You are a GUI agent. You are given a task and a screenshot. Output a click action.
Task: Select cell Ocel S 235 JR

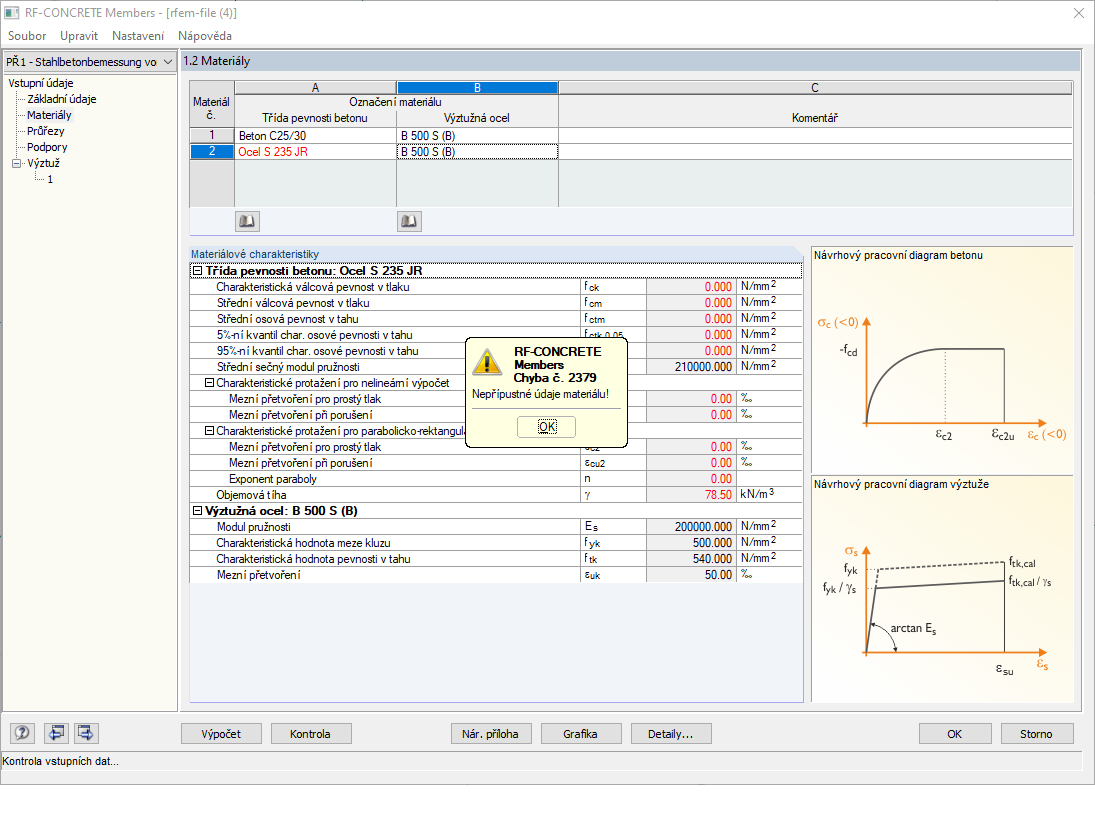click(316, 151)
